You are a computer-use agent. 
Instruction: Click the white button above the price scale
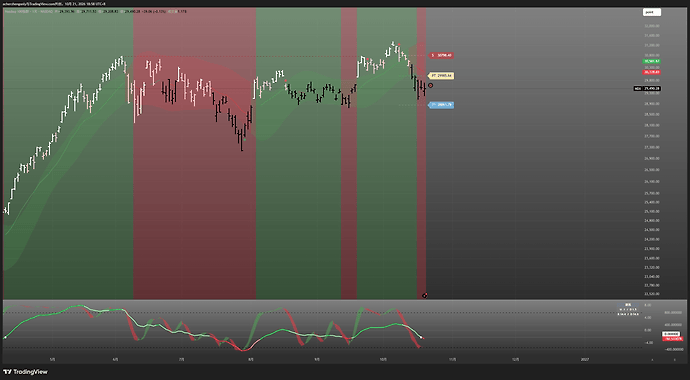coord(652,12)
